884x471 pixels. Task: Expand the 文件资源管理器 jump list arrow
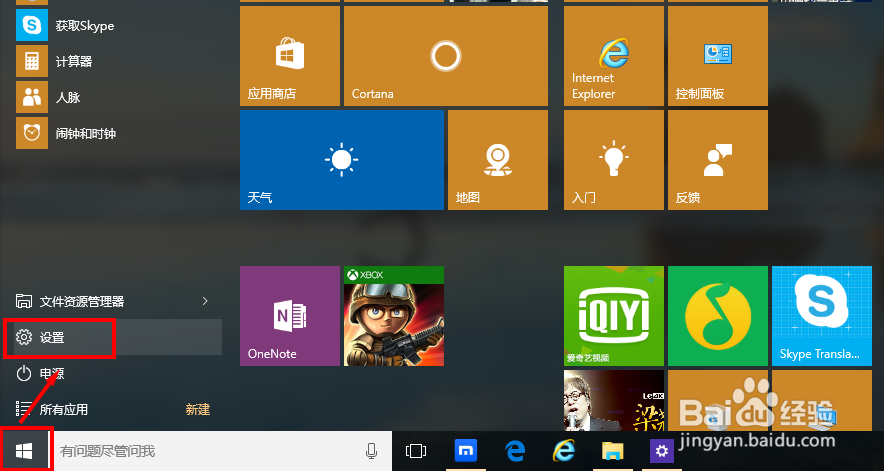coord(205,301)
